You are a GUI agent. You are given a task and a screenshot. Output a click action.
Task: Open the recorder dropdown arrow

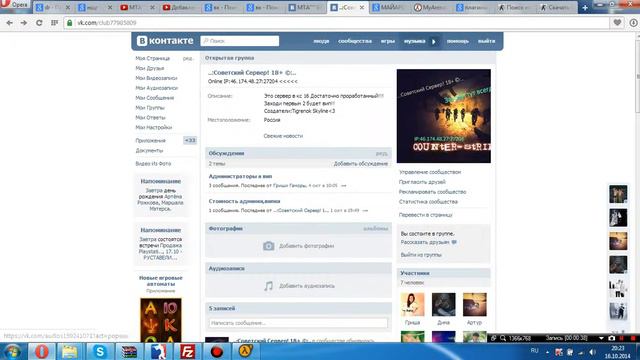pos(601,338)
